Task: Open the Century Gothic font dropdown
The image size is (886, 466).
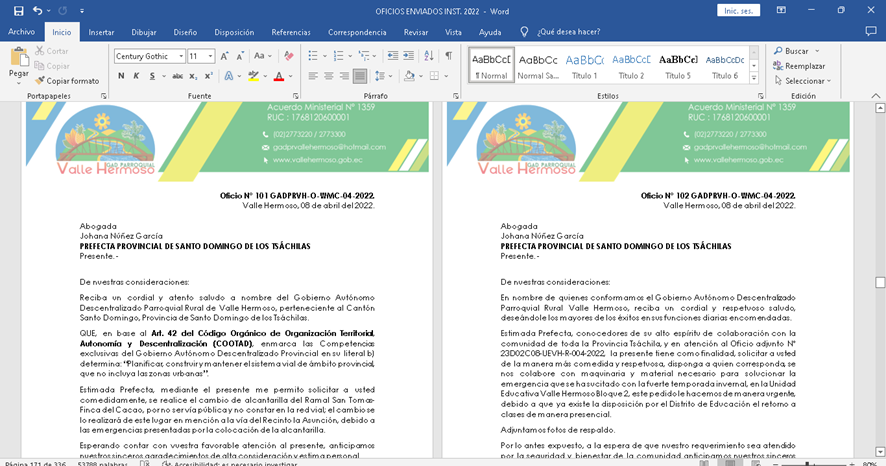Action: [x=181, y=56]
